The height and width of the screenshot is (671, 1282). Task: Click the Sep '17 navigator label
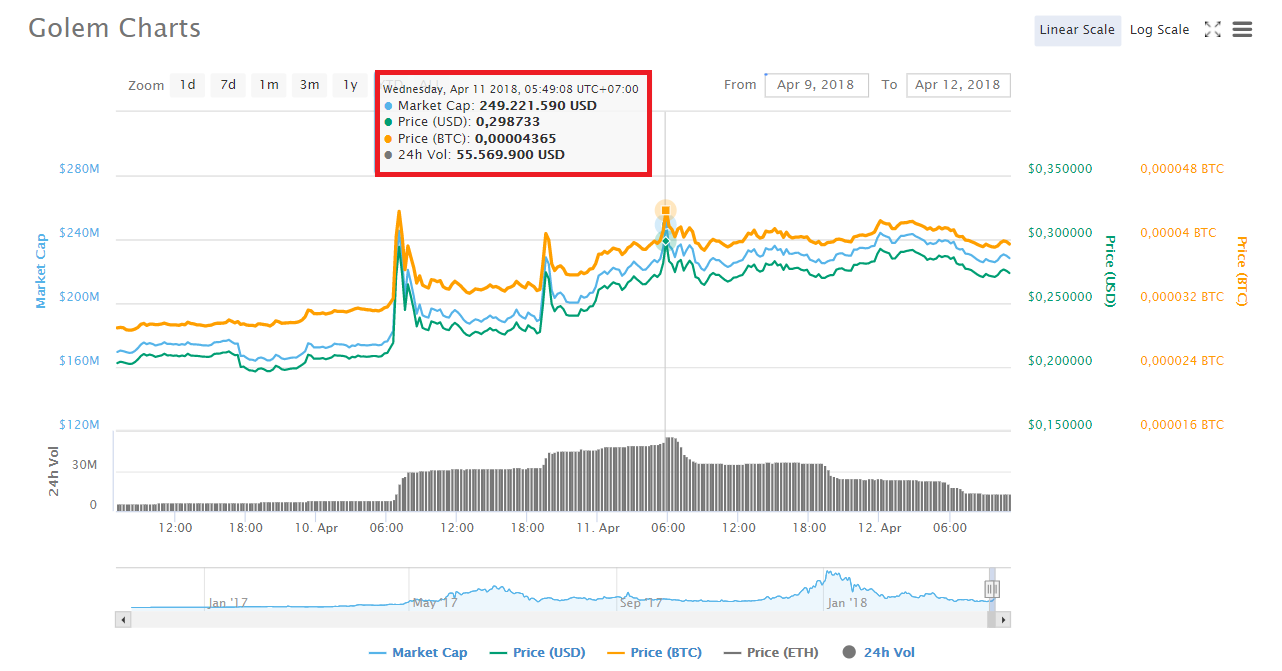[642, 603]
